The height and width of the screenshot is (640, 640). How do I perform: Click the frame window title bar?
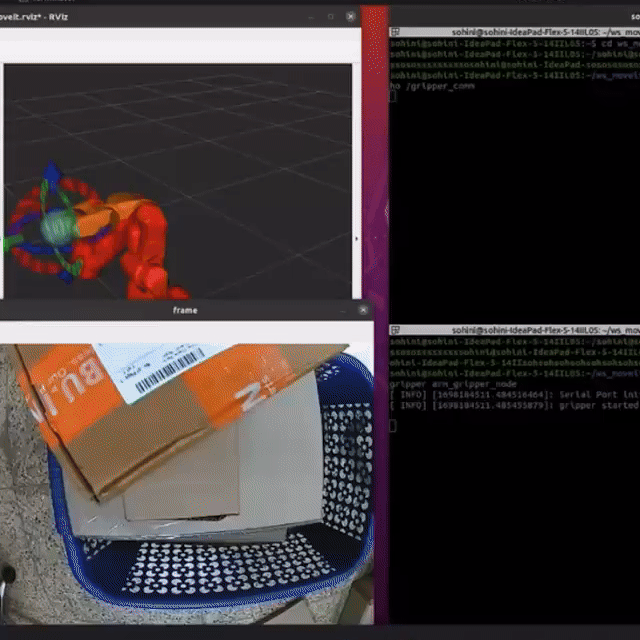pos(186,310)
